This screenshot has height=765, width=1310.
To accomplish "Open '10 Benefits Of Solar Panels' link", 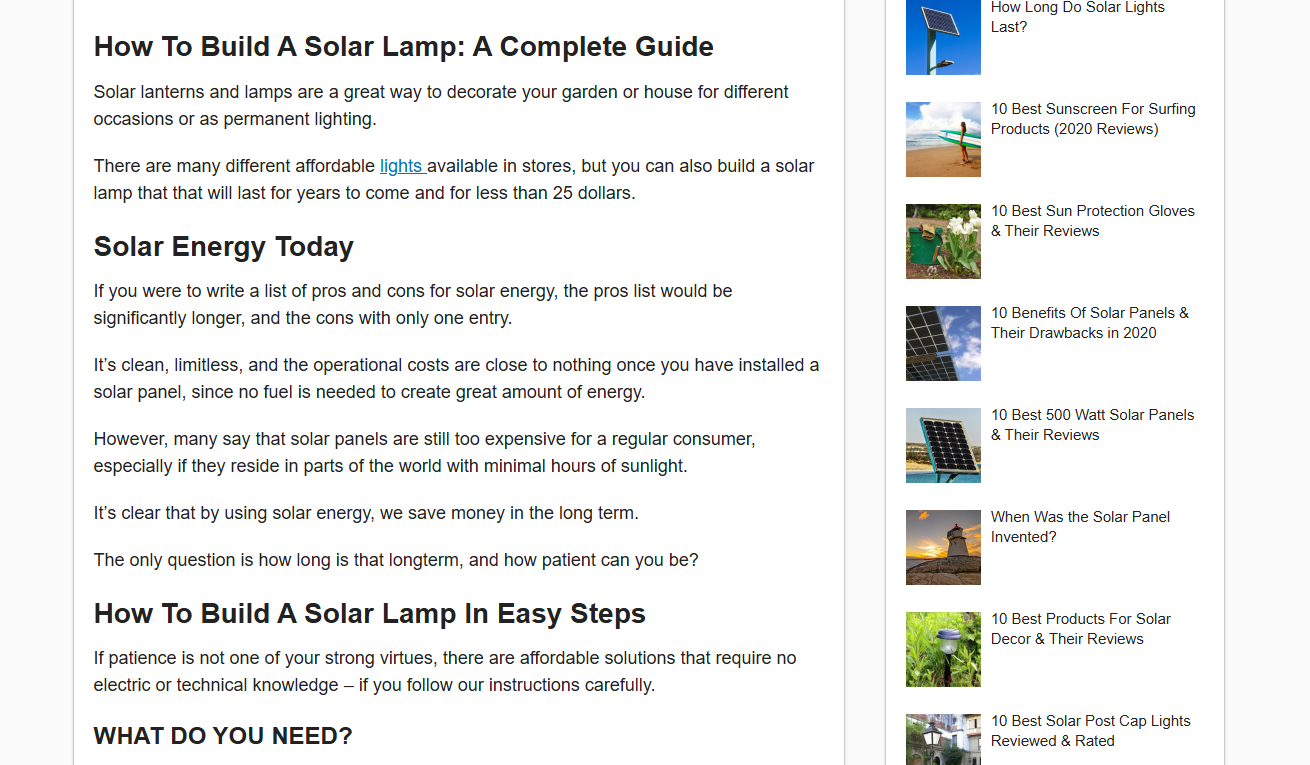I will [1089, 323].
